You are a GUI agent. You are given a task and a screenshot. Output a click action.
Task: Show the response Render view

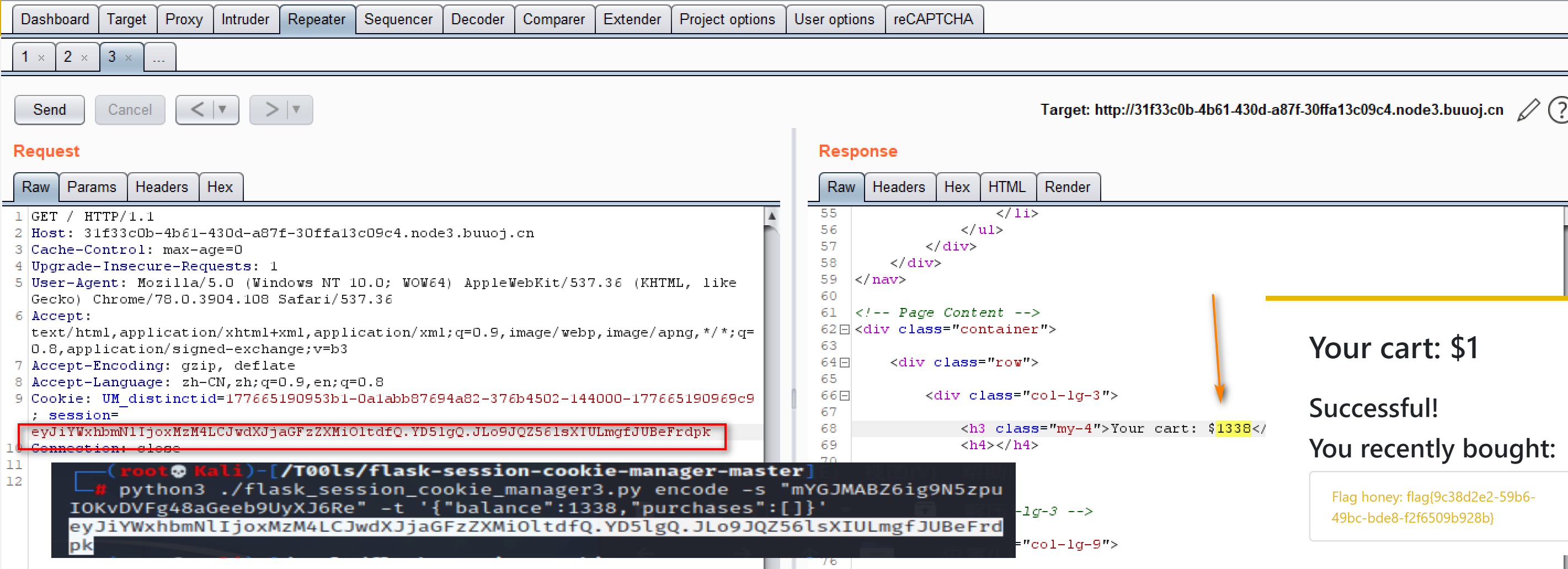click(x=1066, y=187)
